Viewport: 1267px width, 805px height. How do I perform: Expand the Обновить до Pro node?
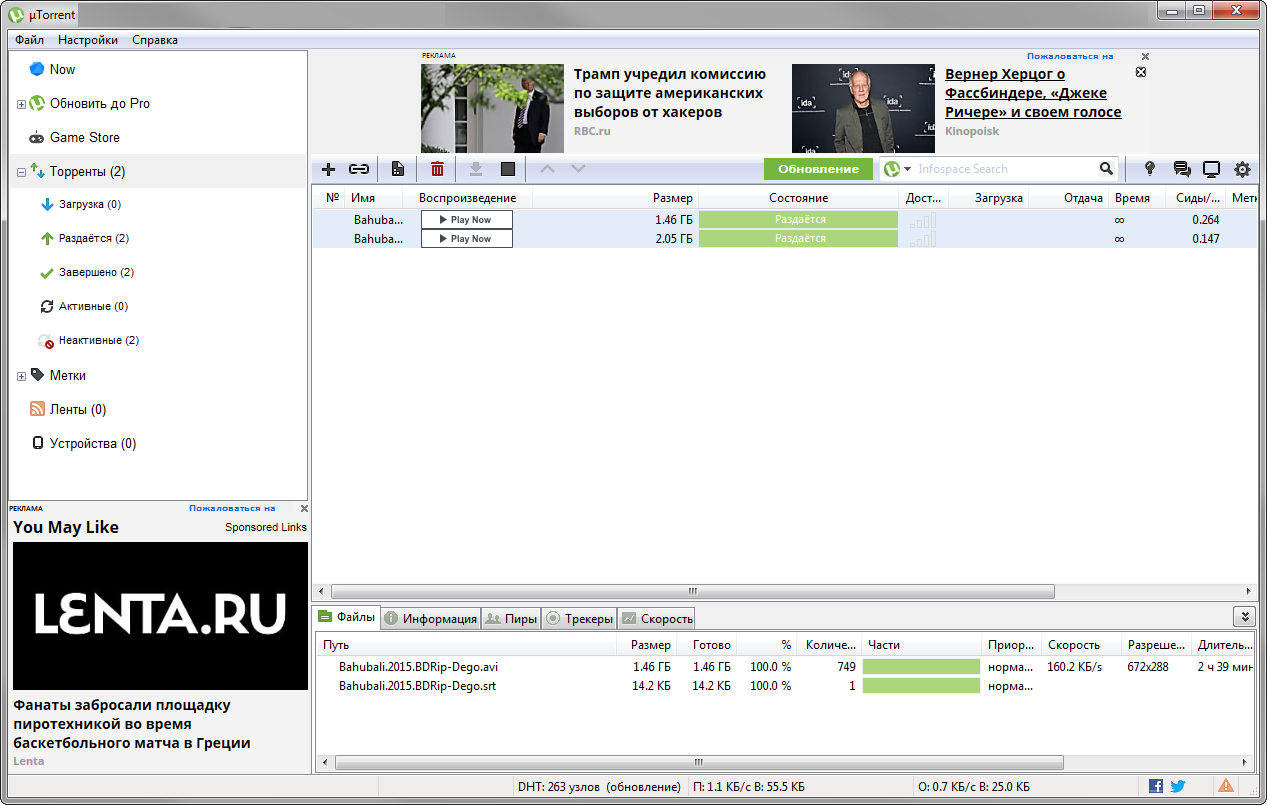pos(21,104)
